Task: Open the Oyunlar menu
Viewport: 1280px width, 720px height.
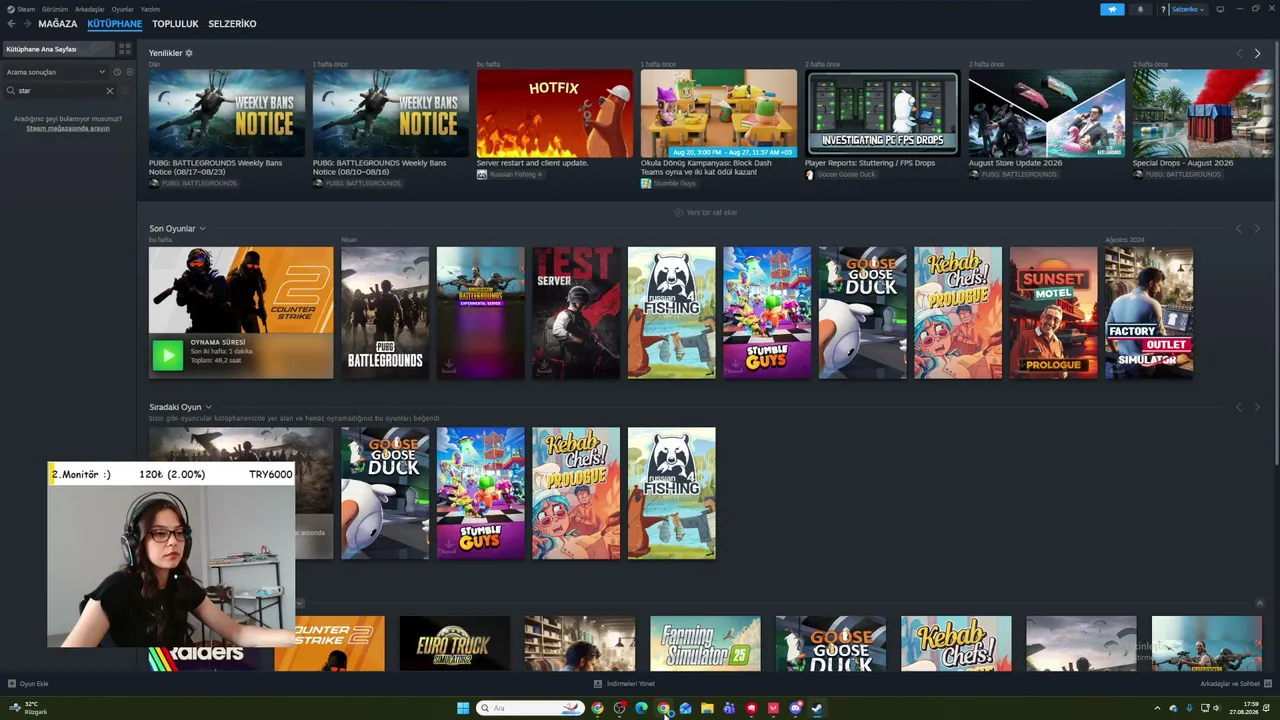Action: [122, 9]
